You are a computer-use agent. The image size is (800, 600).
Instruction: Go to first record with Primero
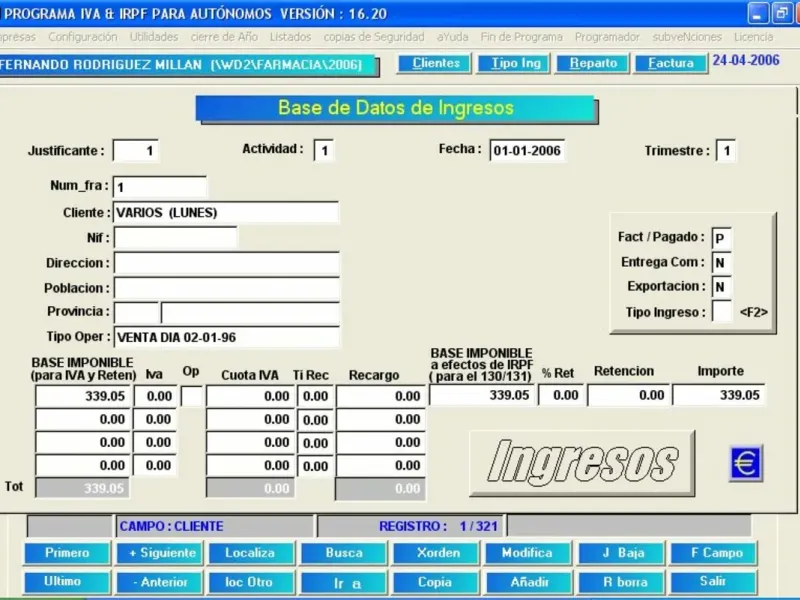(67, 553)
